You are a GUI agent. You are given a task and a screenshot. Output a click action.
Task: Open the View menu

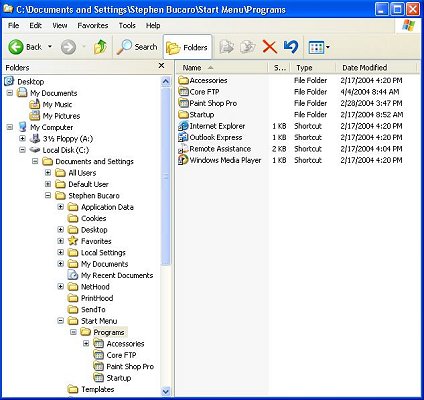click(60, 25)
